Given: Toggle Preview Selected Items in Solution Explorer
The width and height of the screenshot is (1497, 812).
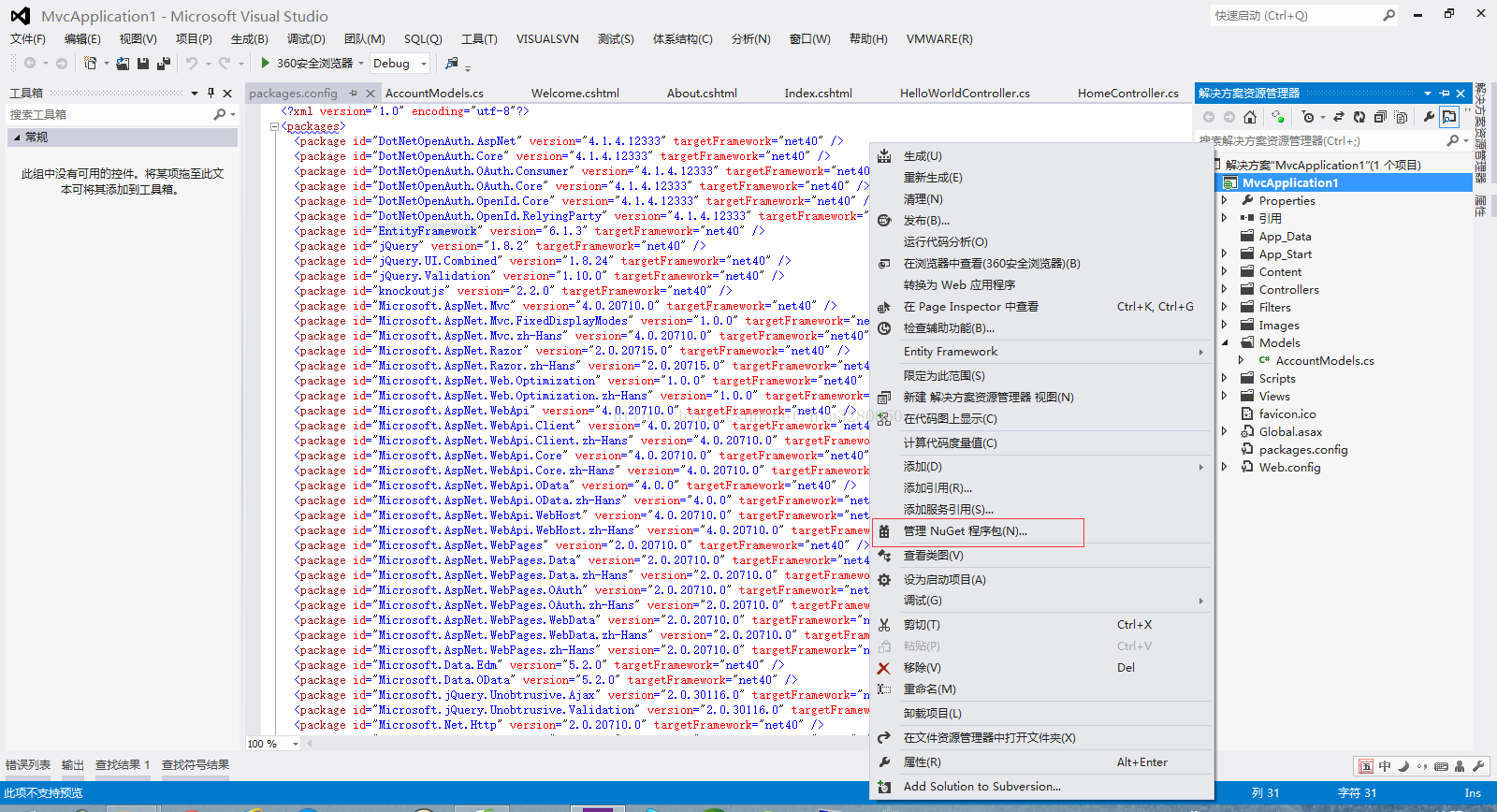Looking at the screenshot, I should coord(1449,117).
